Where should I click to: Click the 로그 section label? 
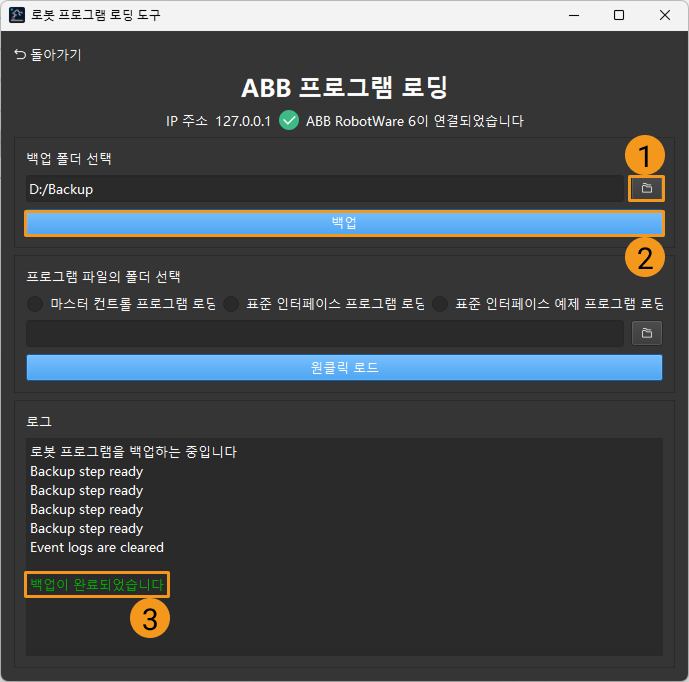(x=39, y=421)
